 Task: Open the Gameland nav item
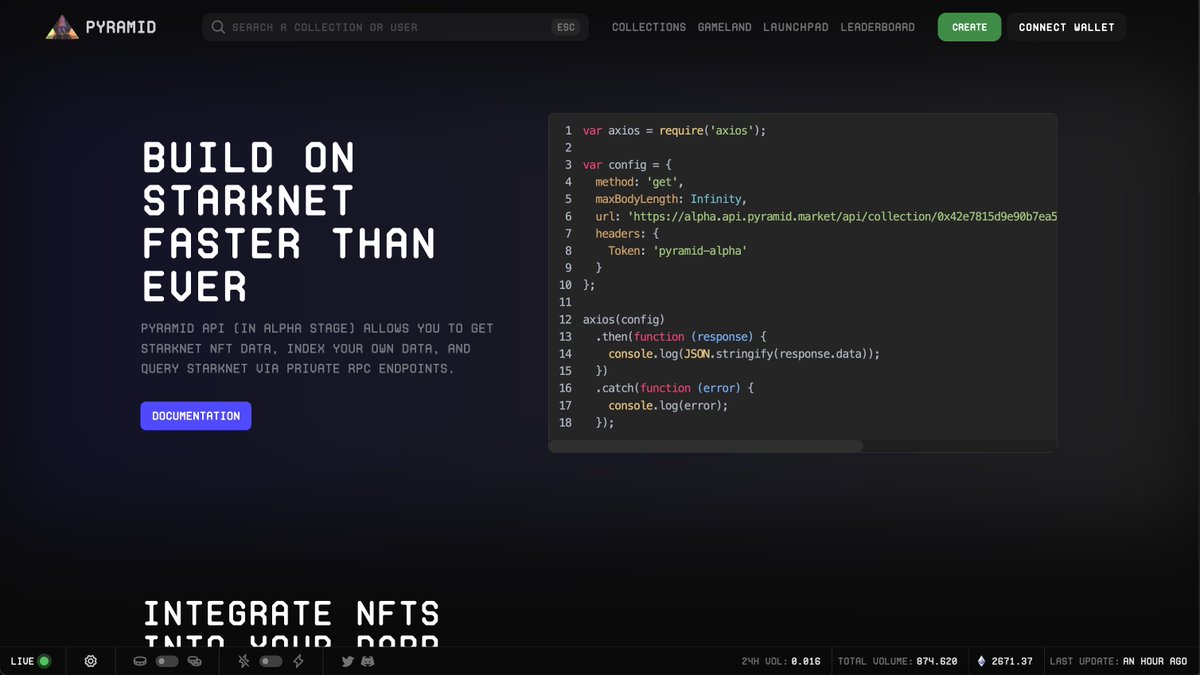[724, 27]
